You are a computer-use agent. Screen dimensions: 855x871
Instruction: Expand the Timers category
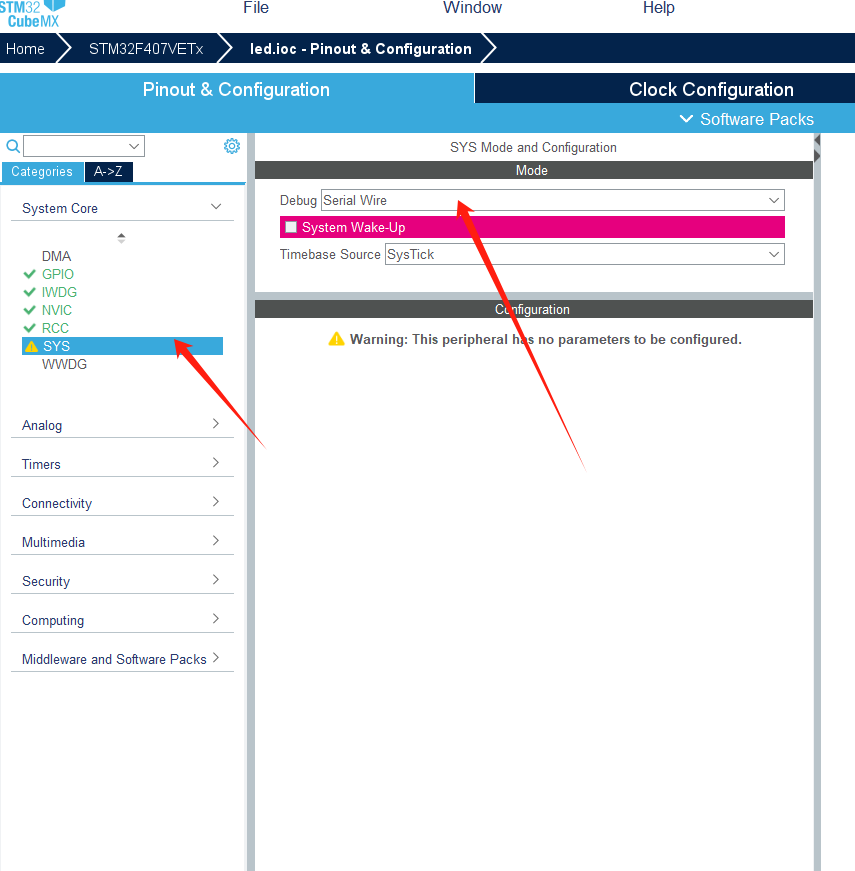[x=122, y=464]
